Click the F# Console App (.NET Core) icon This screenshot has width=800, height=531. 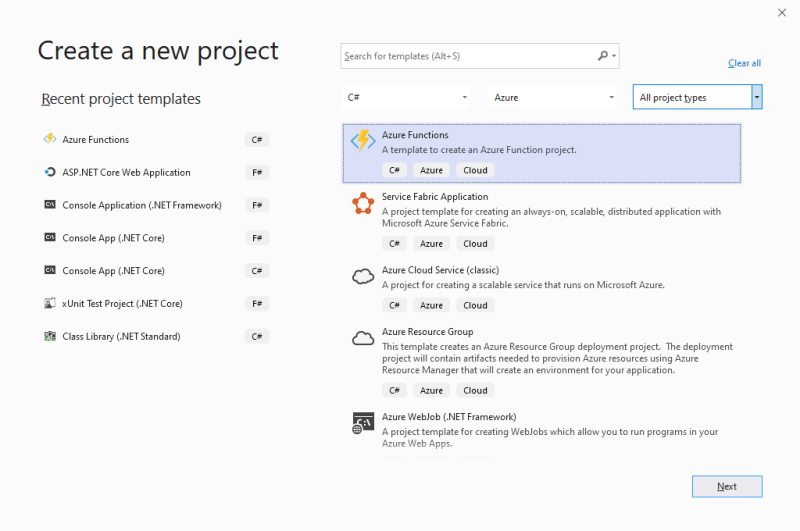tap(49, 237)
